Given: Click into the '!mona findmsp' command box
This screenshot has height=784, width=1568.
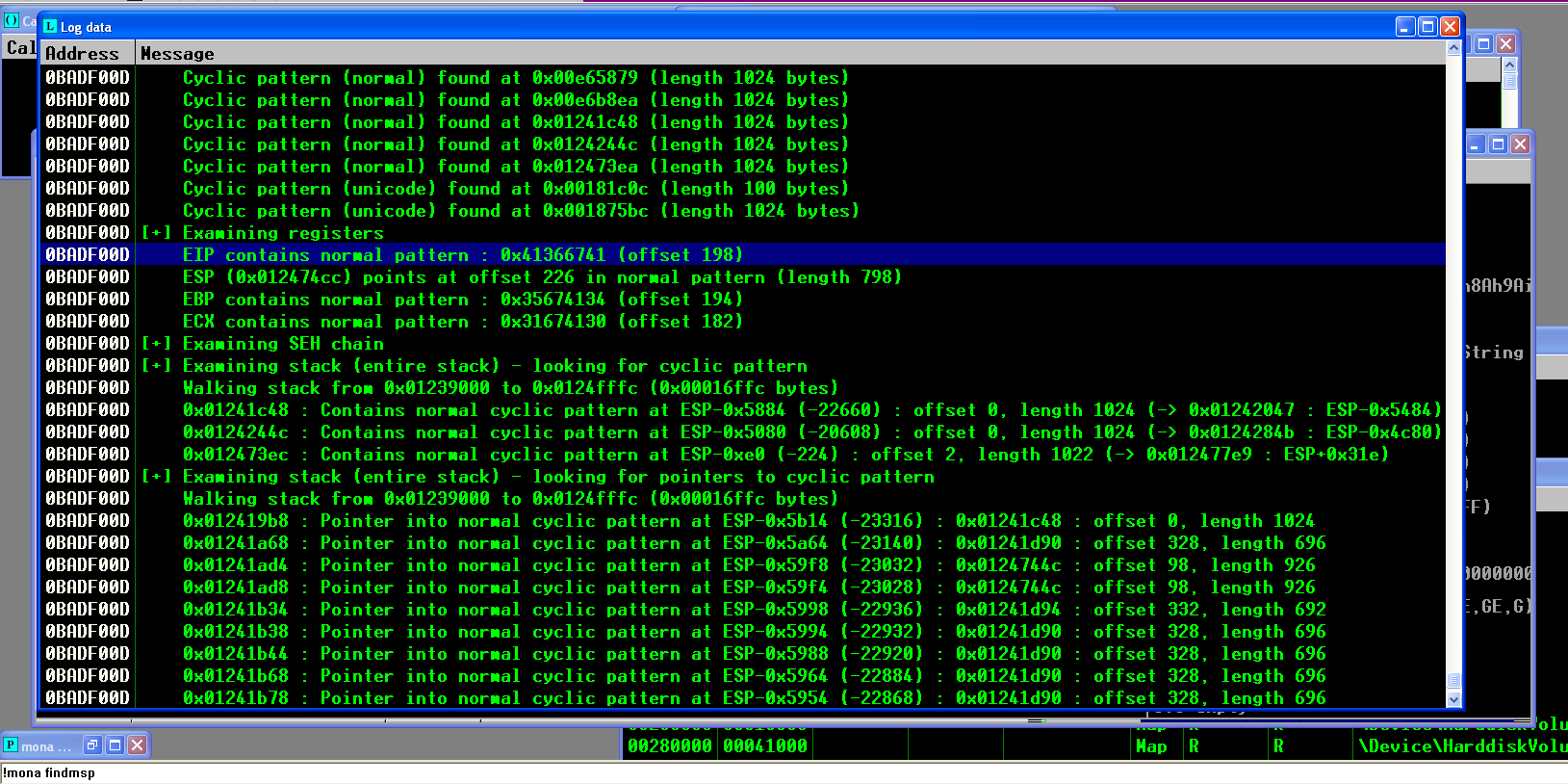Looking at the screenshot, I should click(784, 772).
